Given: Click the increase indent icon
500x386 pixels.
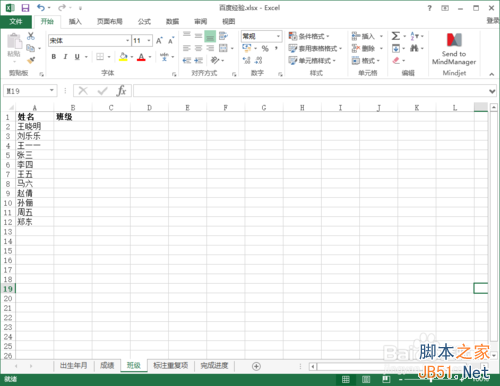Looking at the screenshot, I should coord(199,60).
